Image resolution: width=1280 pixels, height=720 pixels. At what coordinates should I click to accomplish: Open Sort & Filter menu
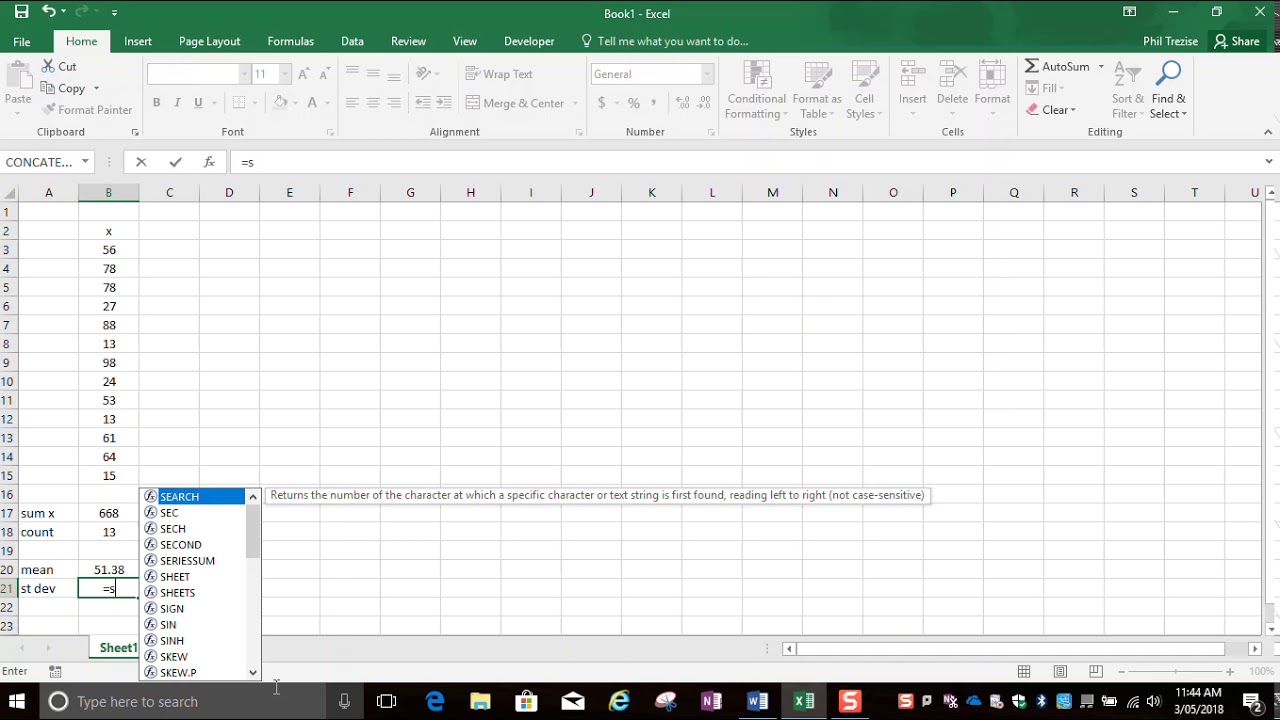pos(1128,90)
